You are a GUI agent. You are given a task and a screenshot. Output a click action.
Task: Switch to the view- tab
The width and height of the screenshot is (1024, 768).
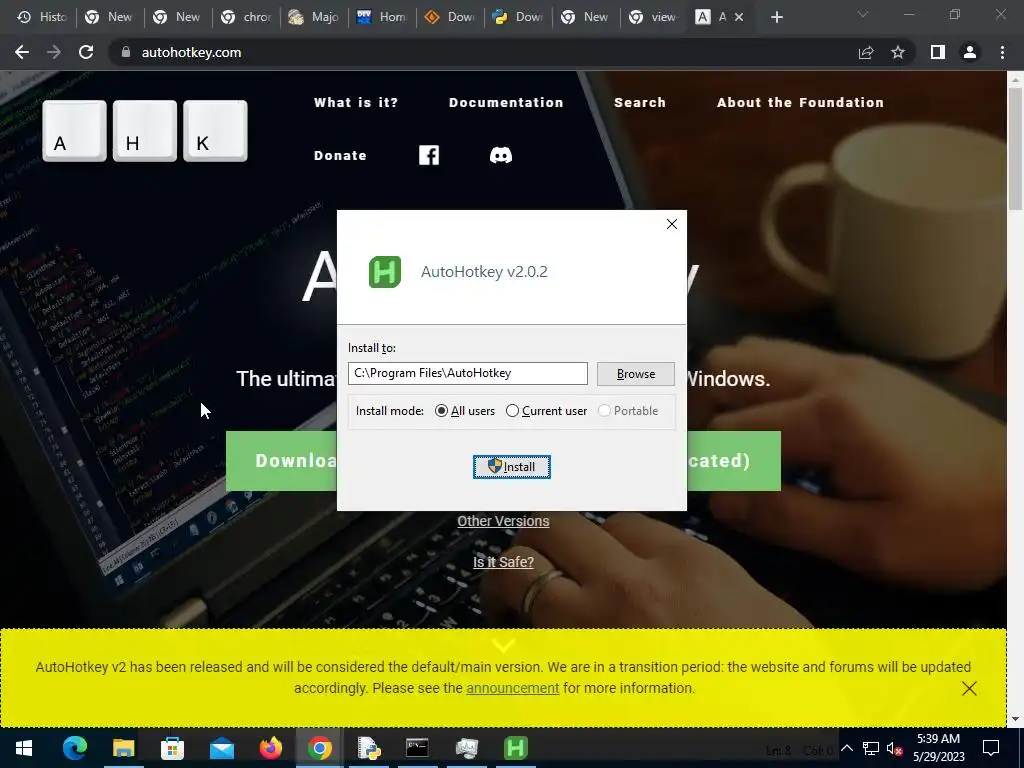(654, 17)
